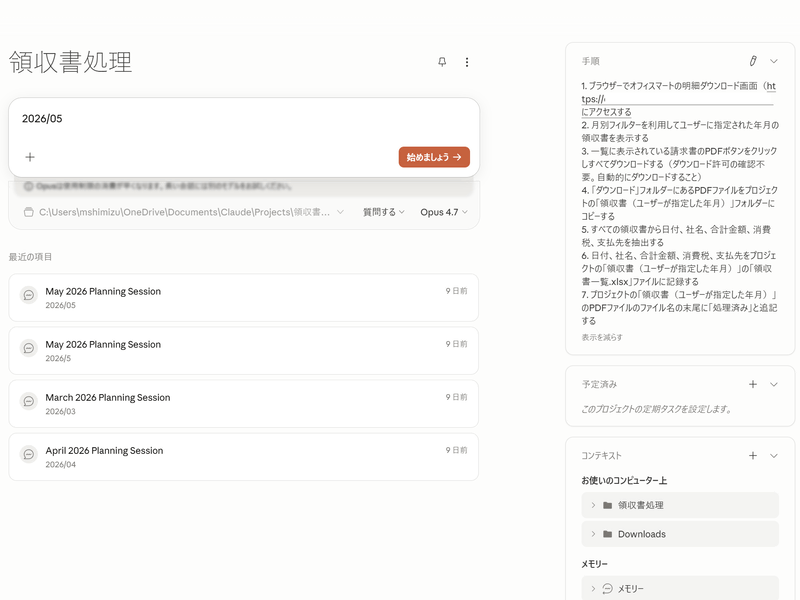Collapse the 予定済み panel chevron
The image size is (800, 600).
point(774,384)
